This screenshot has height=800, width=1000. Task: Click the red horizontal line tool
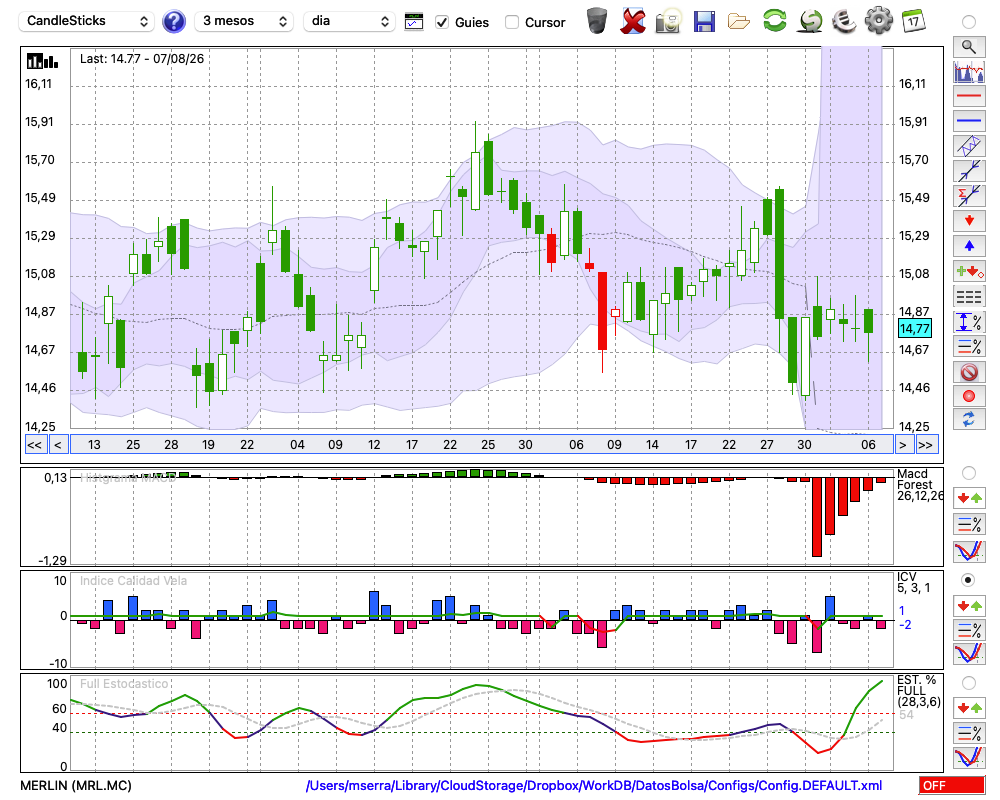(x=969, y=96)
